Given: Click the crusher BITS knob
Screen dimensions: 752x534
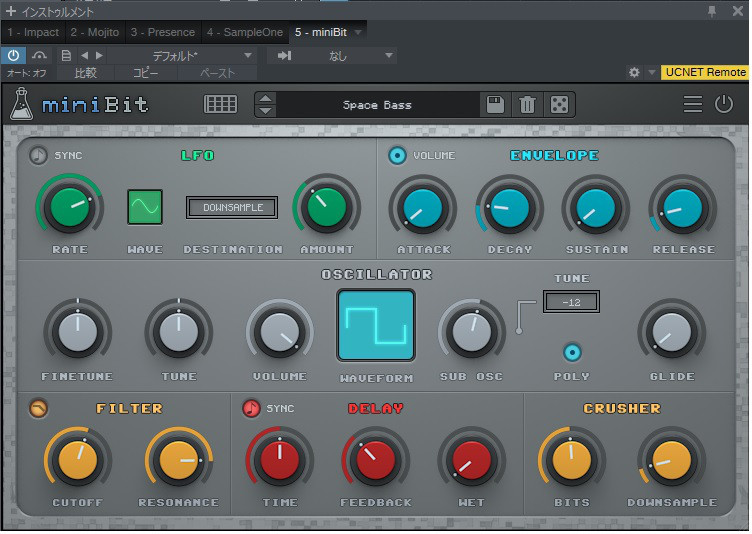Looking at the screenshot, I should [x=571, y=460].
